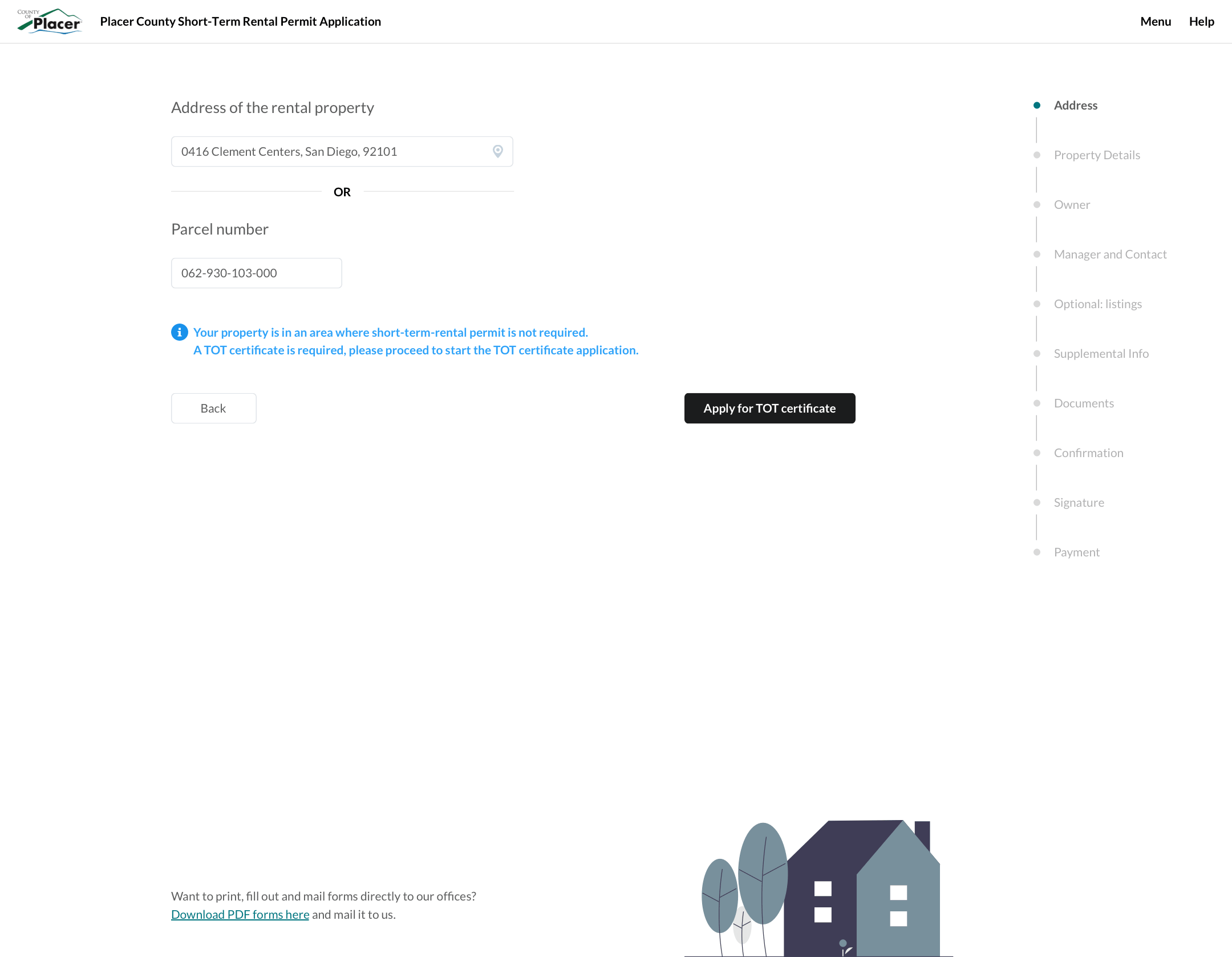Image resolution: width=1232 pixels, height=957 pixels.
Task: Open Help from the top navigation
Action: [x=1201, y=21]
